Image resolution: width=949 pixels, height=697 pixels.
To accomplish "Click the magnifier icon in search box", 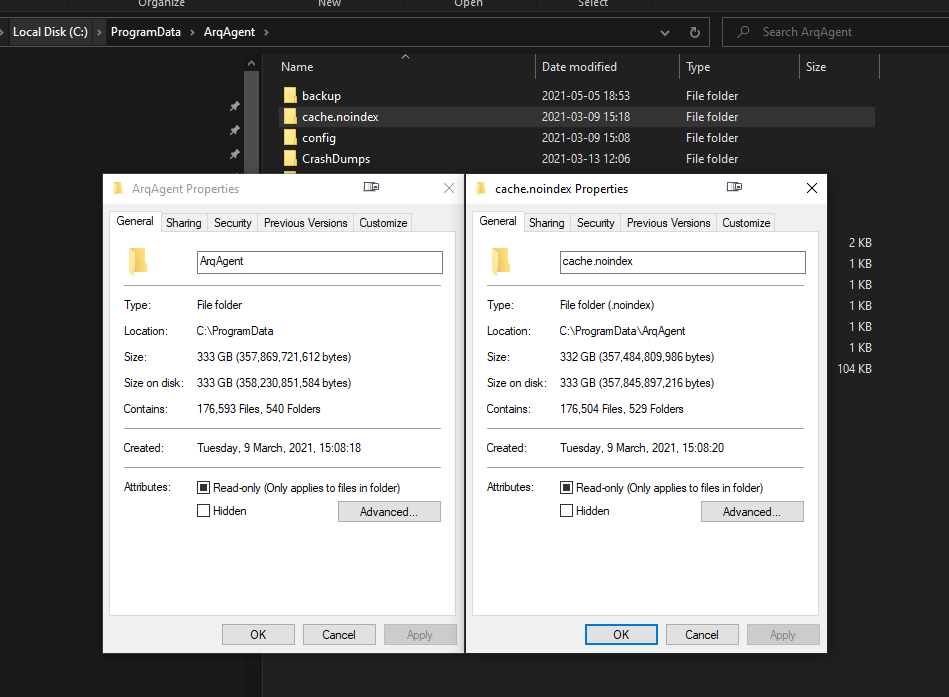I will pyautogui.click(x=743, y=32).
